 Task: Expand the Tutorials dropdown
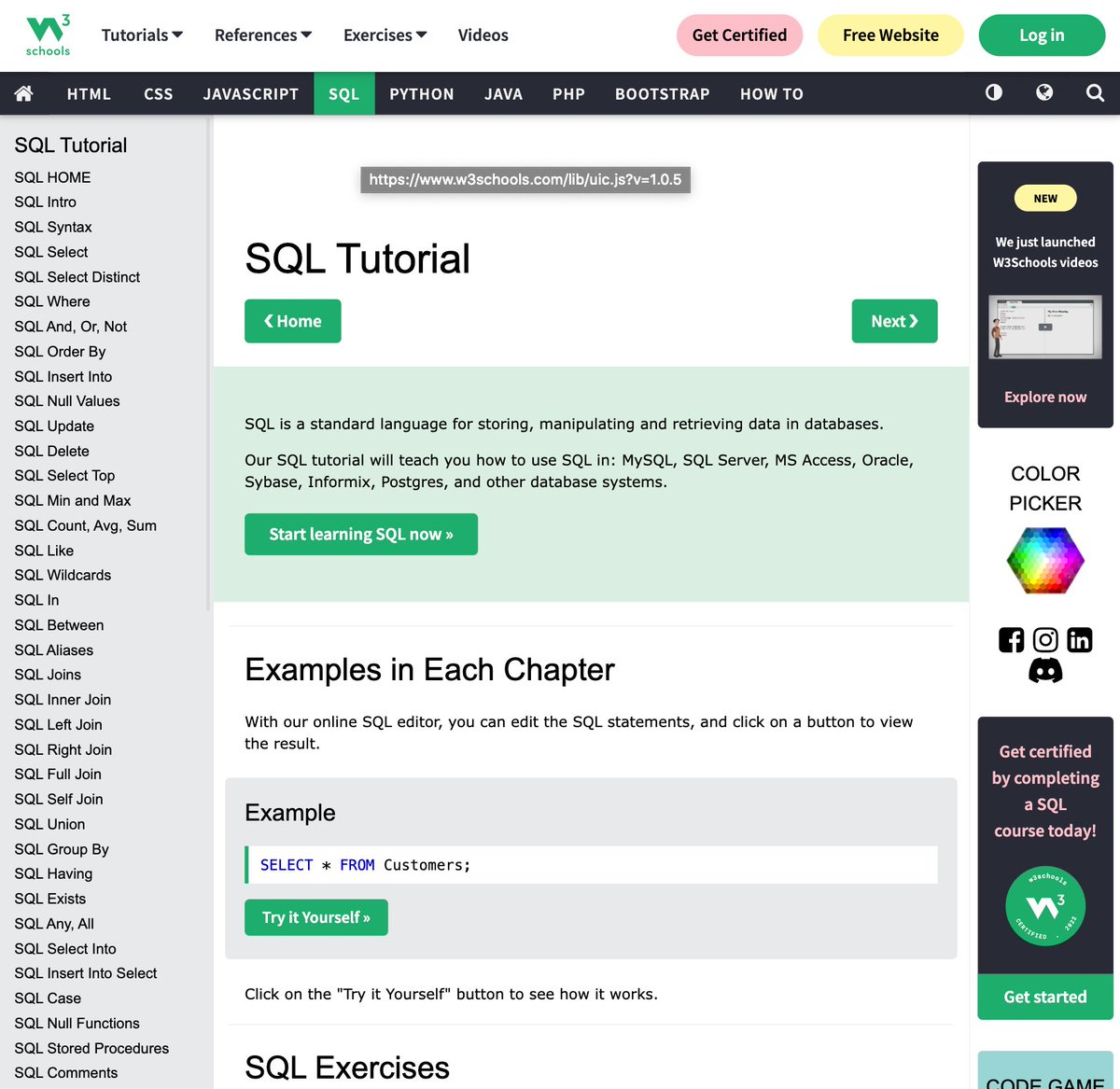142,35
